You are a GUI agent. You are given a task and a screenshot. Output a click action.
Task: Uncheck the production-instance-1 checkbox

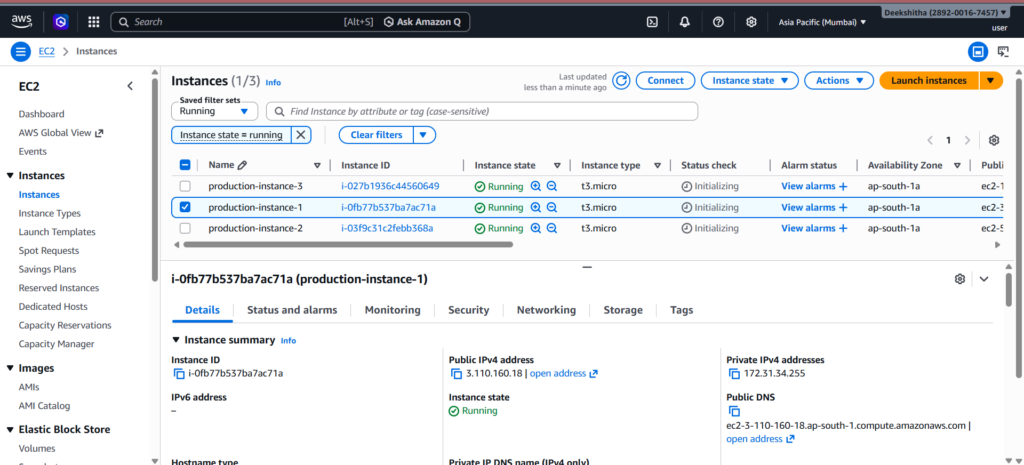(185, 207)
